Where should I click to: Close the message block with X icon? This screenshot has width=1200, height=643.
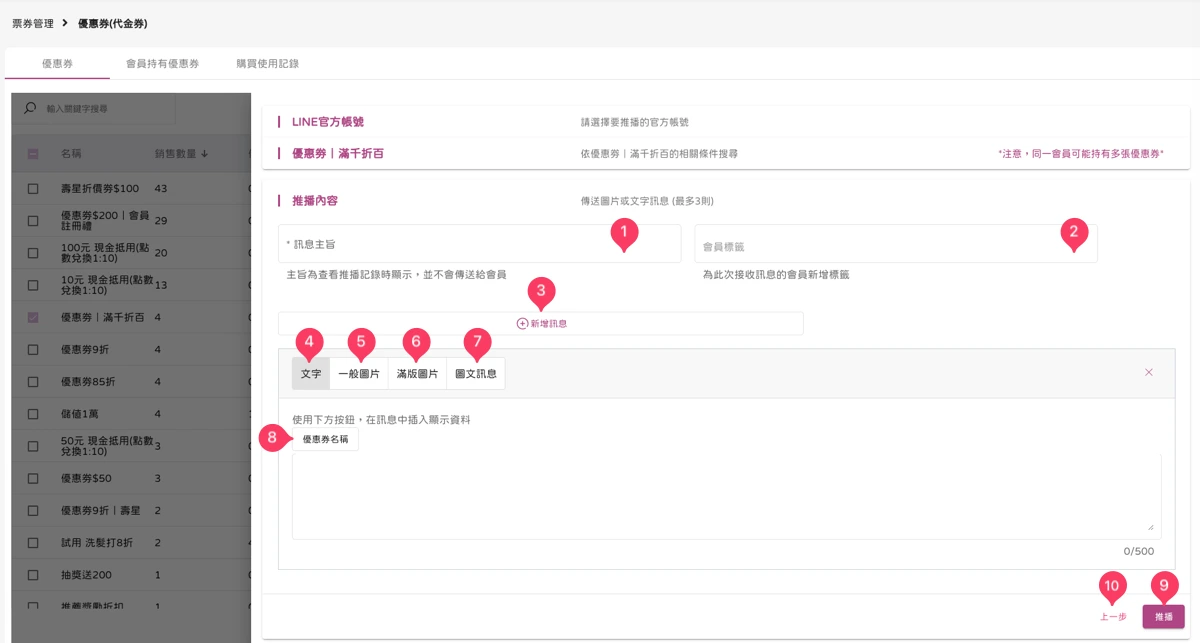coord(1148,372)
